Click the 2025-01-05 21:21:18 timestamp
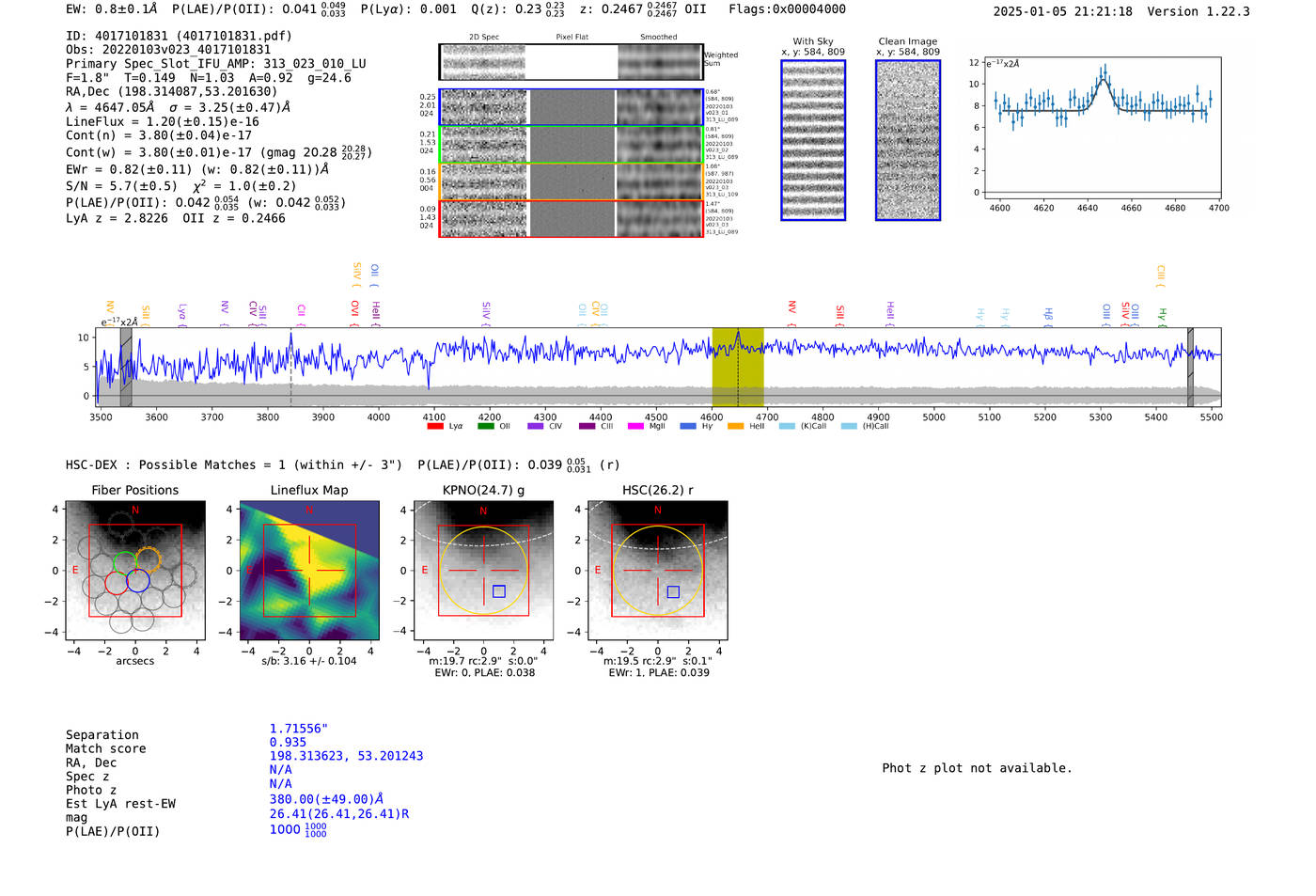 coord(1063,11)
